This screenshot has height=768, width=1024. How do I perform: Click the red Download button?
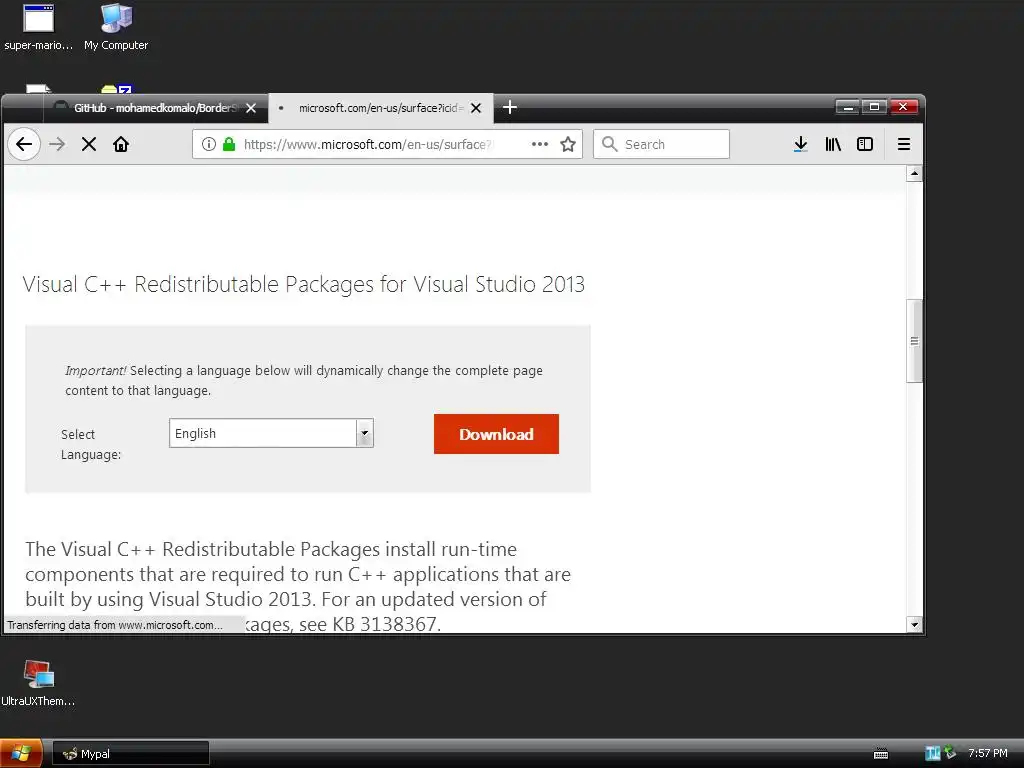point(496,434)
